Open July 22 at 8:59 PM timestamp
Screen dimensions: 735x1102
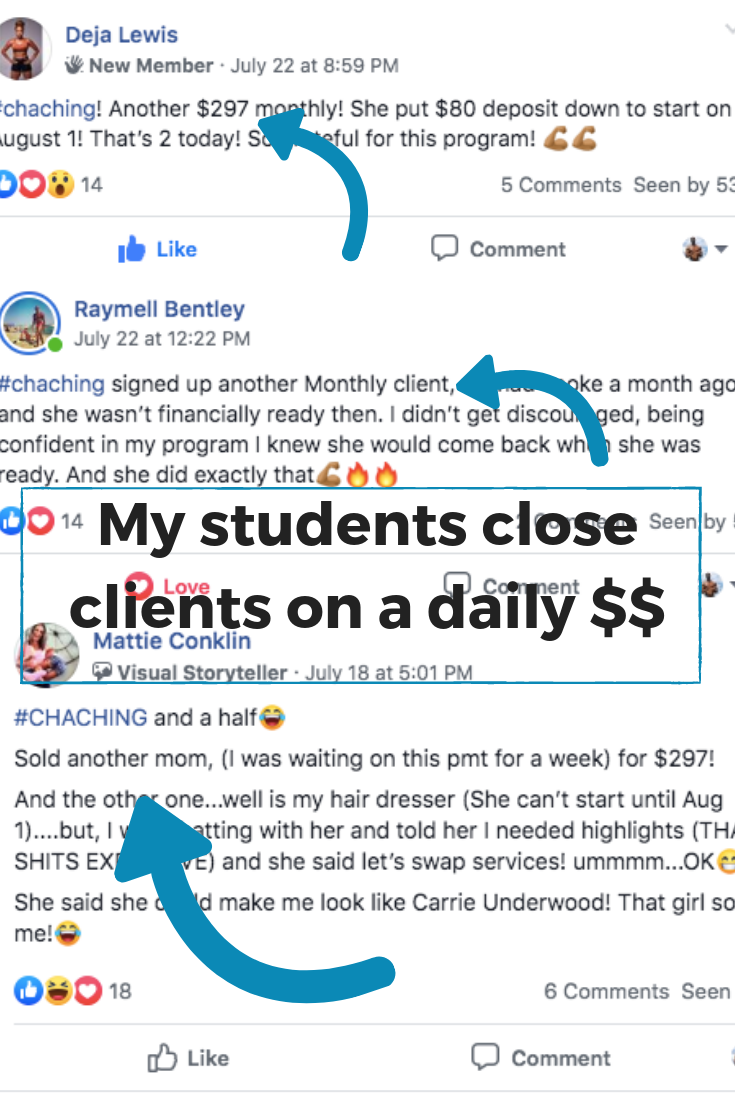click(x=315, y=65)
